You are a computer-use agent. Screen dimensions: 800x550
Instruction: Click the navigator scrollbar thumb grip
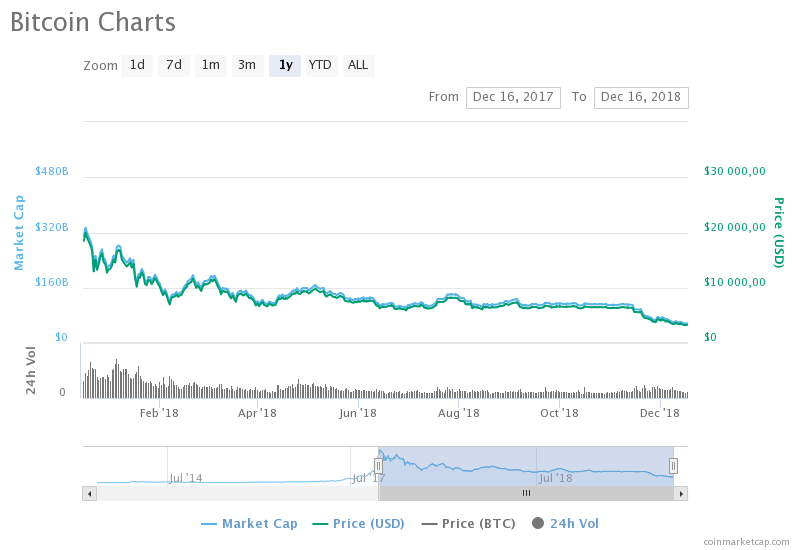526,493
